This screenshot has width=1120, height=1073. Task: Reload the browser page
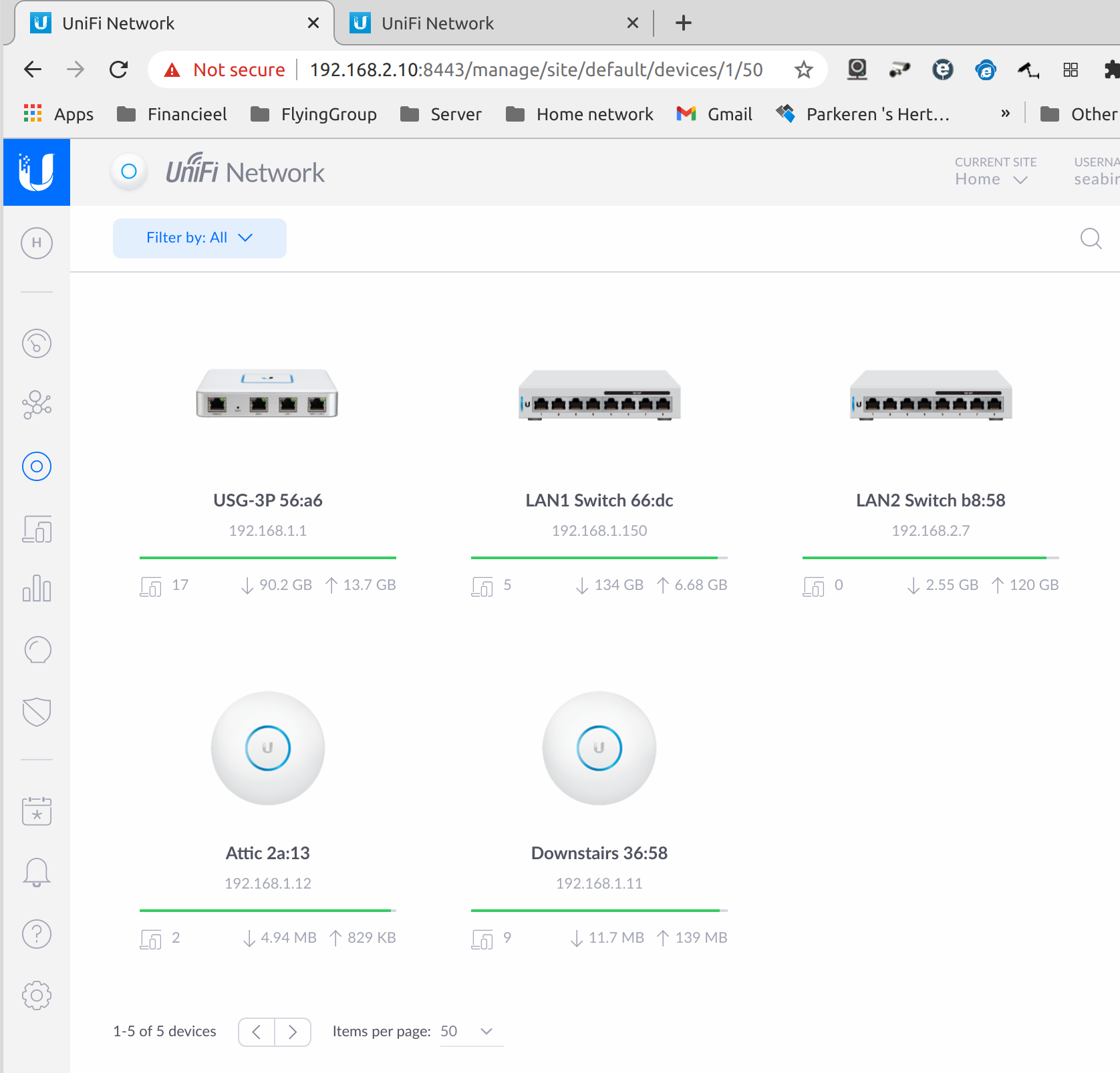(x=119, y=69)
